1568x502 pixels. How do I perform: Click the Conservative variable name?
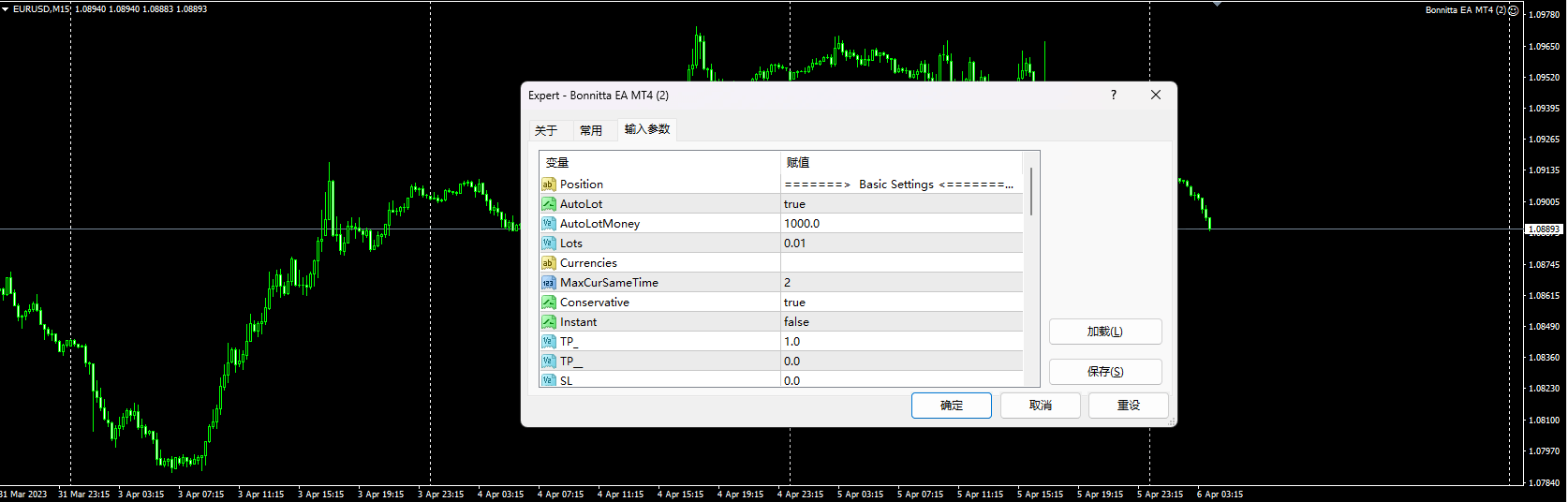[595, 303]
